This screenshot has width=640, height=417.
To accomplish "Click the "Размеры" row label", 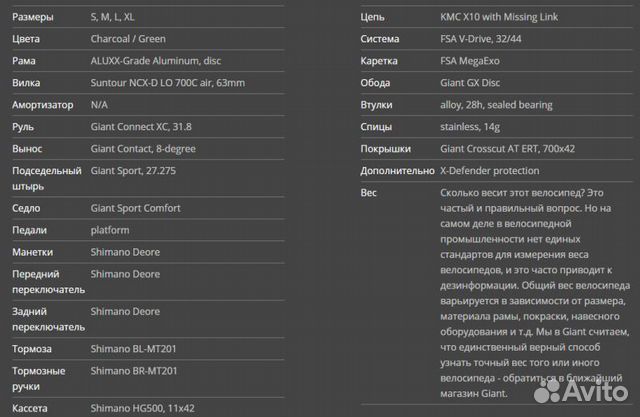I will (33, 17).
